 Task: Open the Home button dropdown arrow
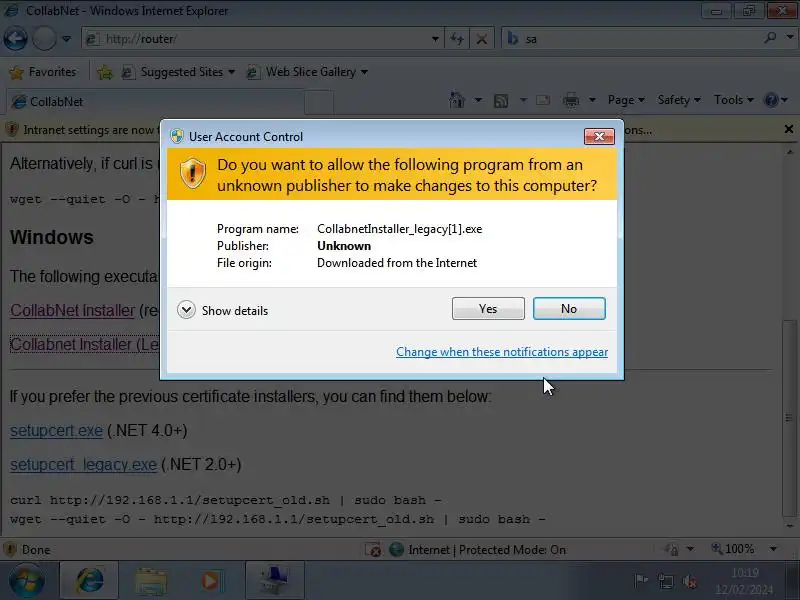tap(478, 100)
